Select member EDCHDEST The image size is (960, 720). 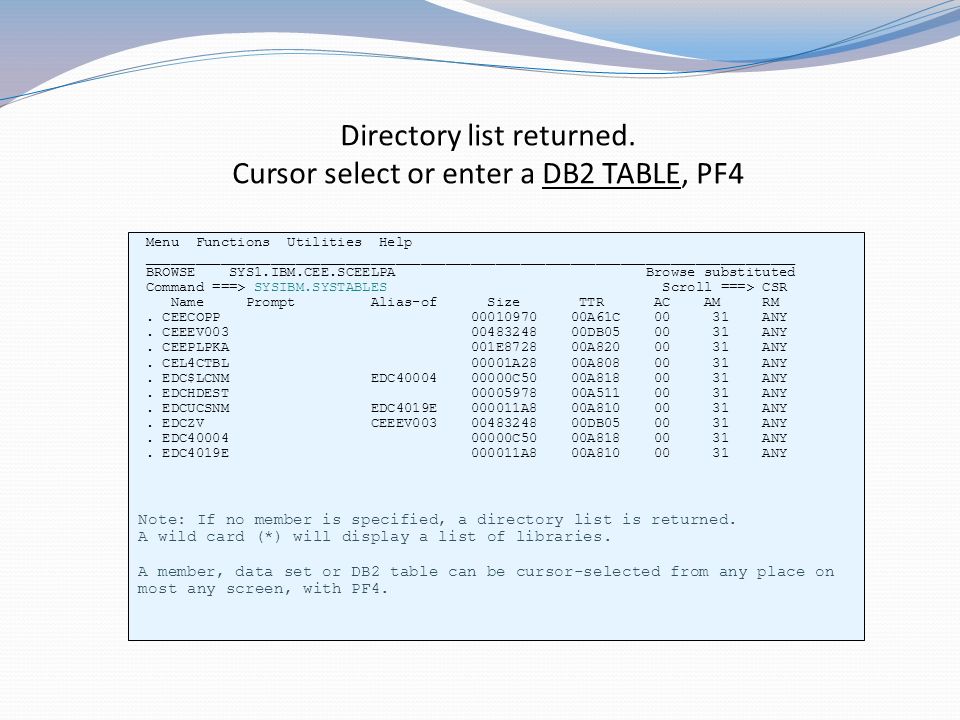coord(195,393)
